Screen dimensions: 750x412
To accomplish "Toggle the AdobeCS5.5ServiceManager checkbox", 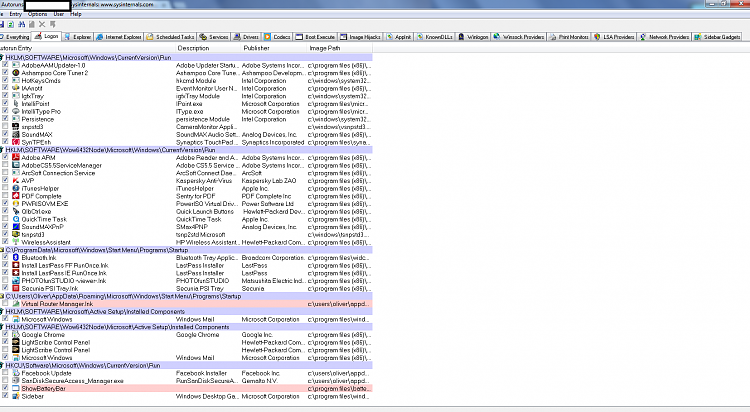I will tap(5, 165).
